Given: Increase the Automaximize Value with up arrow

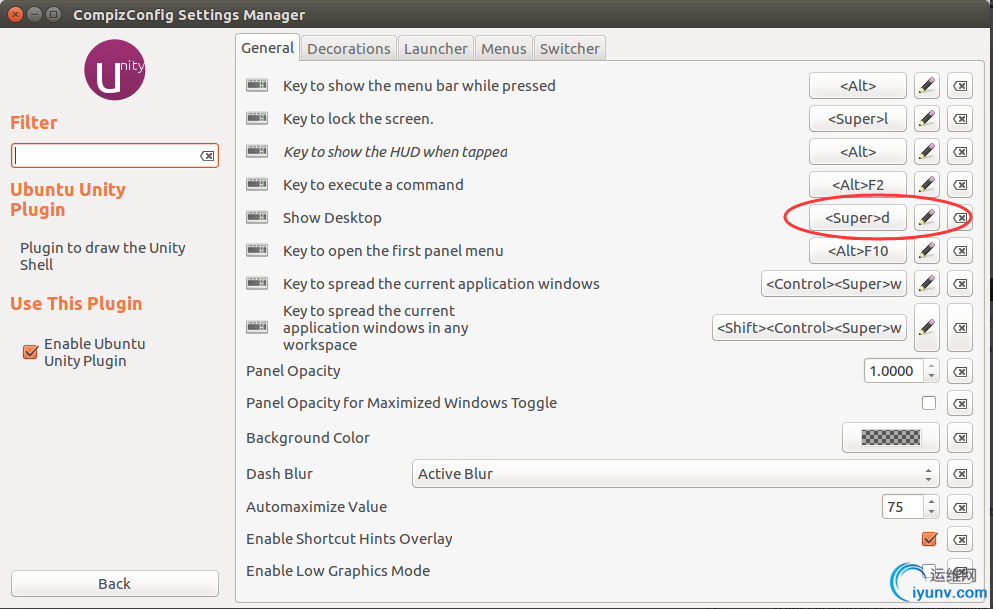Looking at the screenshot, I should pos(932,501).
